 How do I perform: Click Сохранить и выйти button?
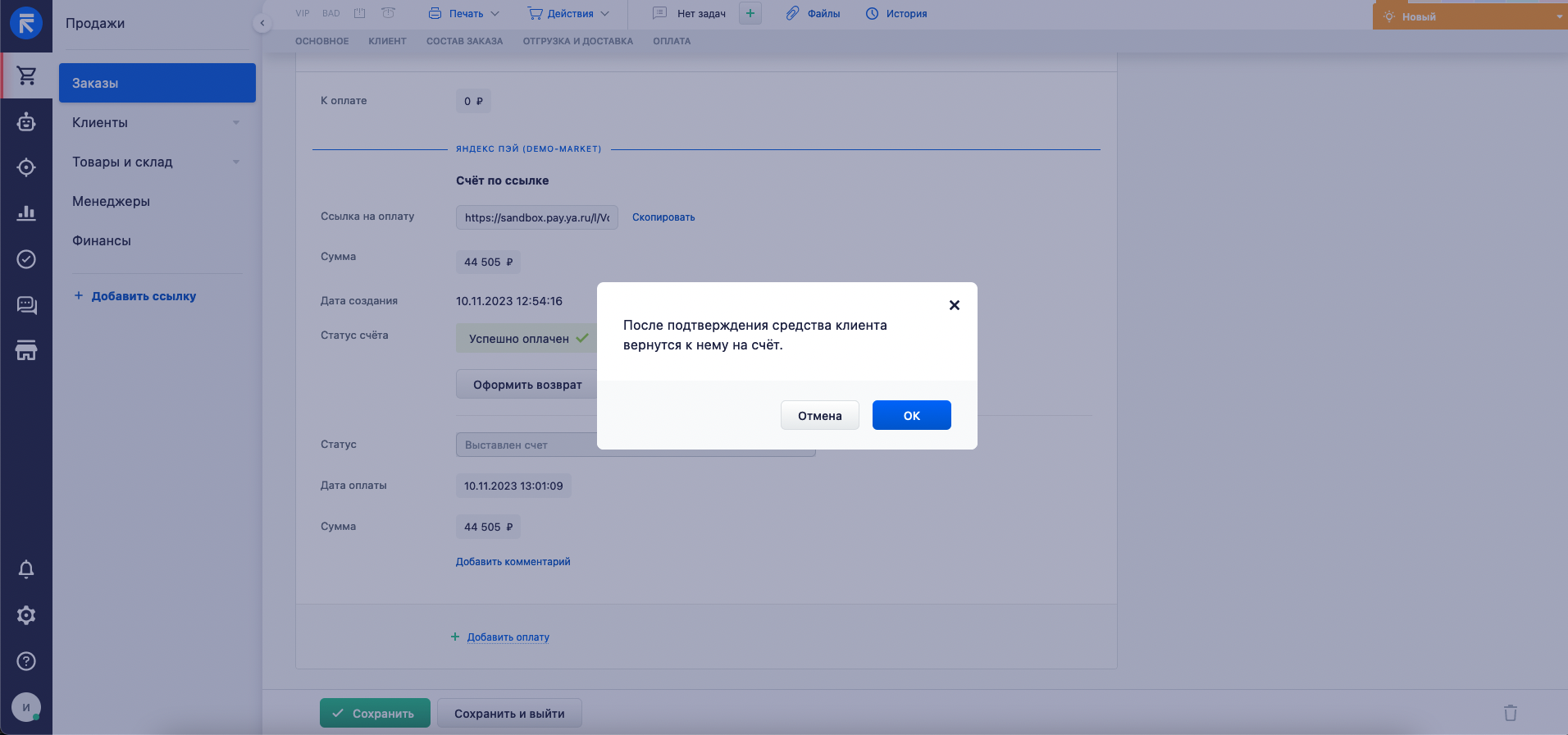(x=509, y=713)
